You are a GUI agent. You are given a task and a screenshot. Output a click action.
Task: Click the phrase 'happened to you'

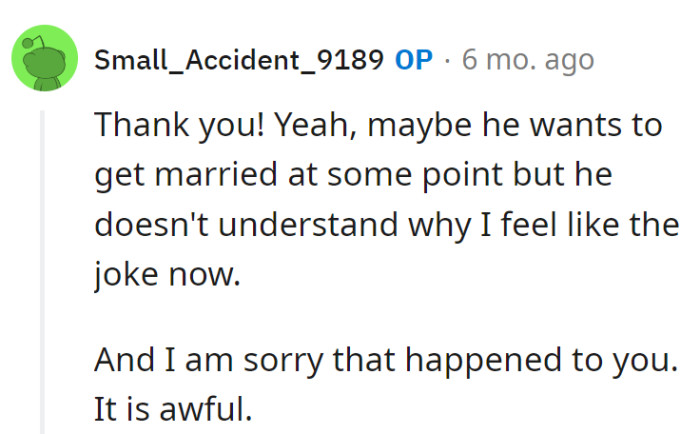click(547, 360)
